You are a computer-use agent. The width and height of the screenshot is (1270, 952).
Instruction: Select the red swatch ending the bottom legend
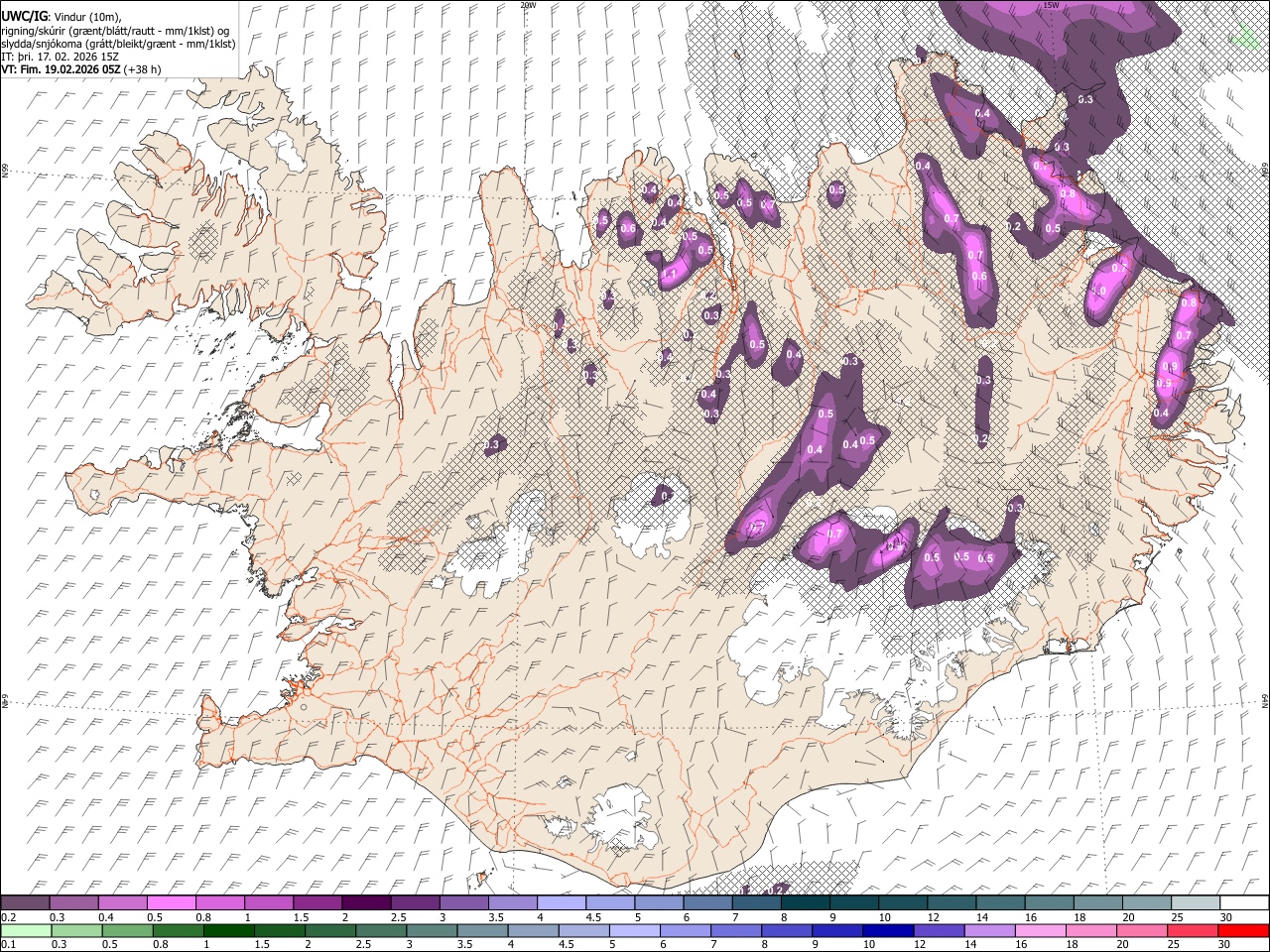(x=1243, y=930)
